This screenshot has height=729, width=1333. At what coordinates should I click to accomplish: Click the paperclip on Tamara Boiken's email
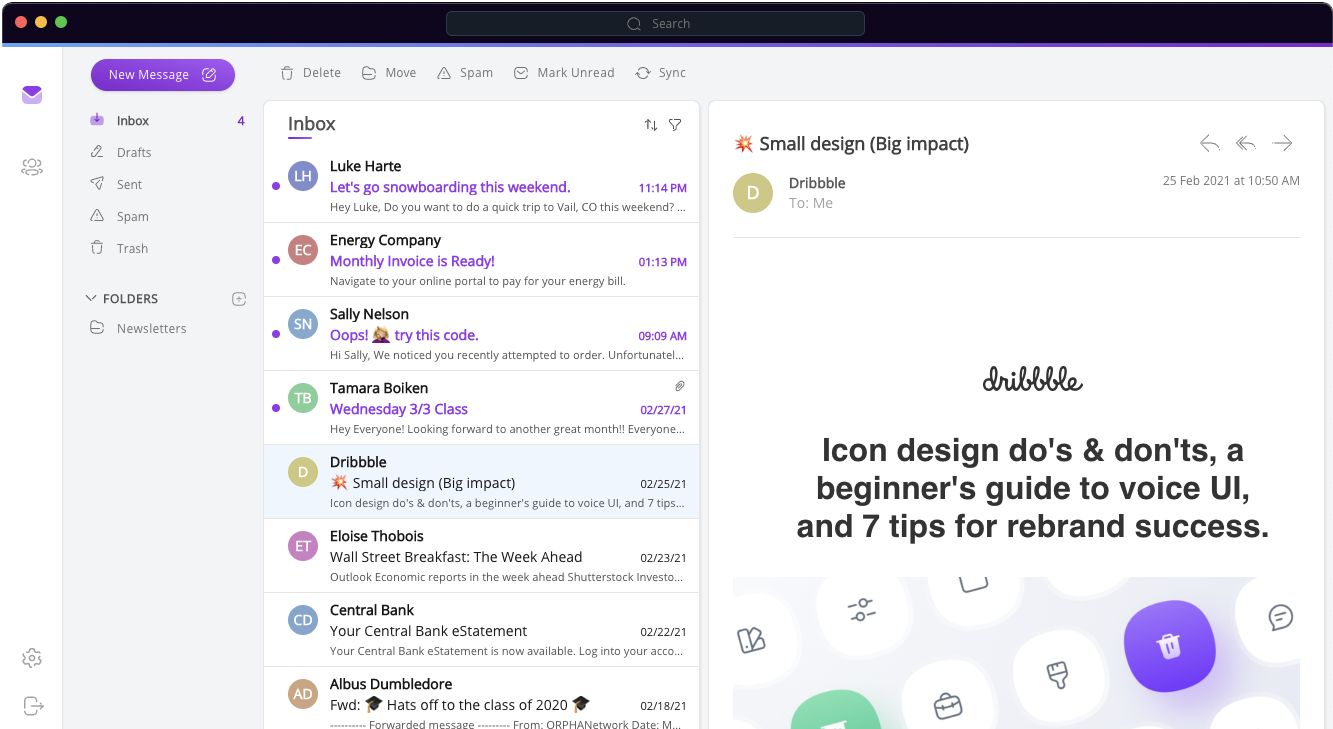(680, 386)
